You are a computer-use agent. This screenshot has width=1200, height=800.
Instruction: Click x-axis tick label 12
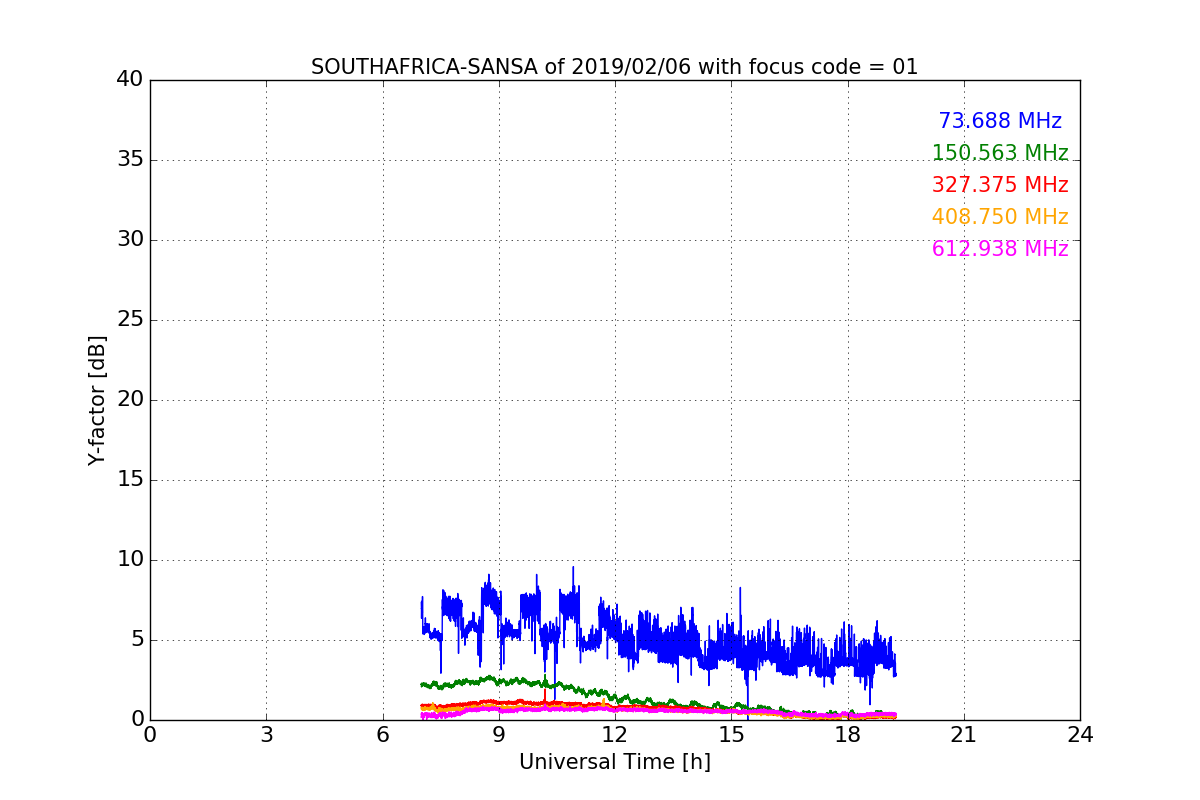tap(615, 735)
